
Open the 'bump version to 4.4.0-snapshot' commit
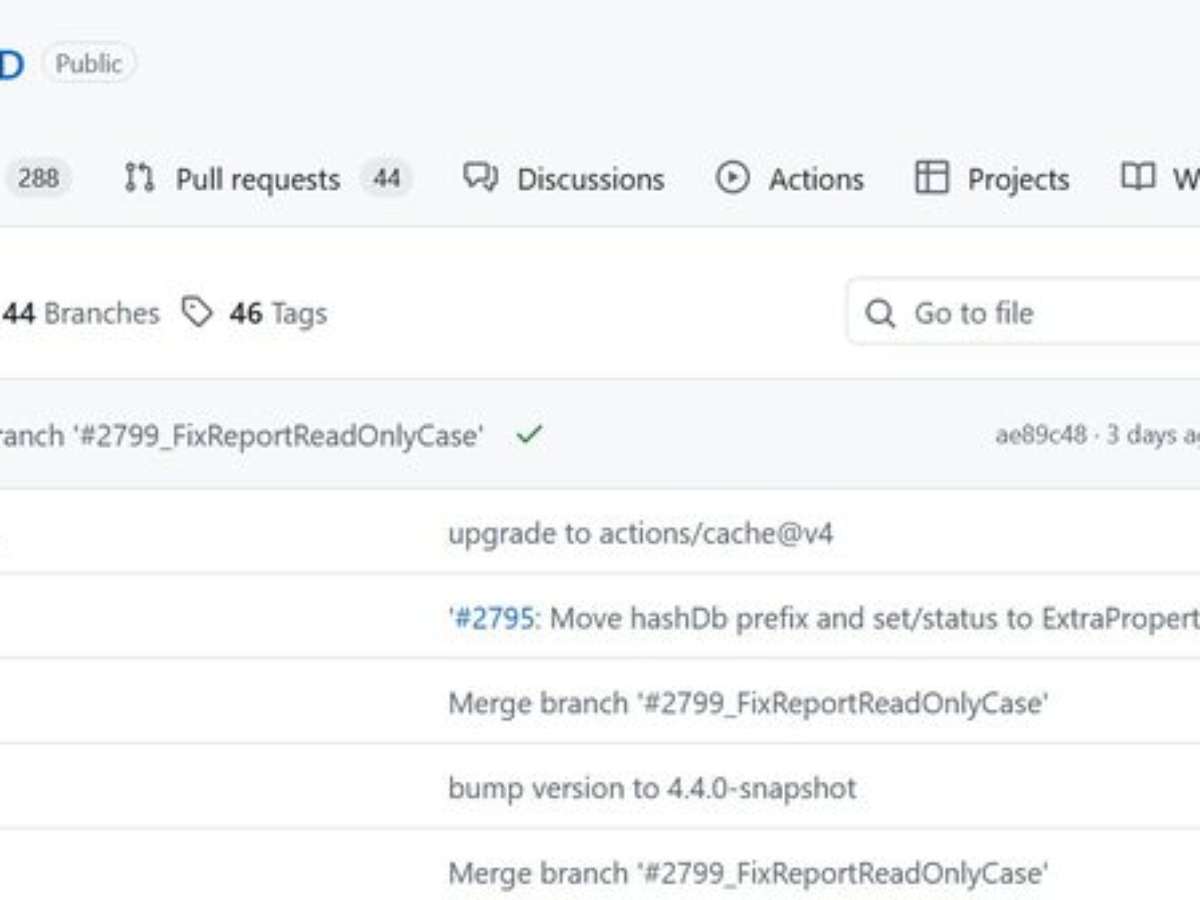tap(652, 789)
